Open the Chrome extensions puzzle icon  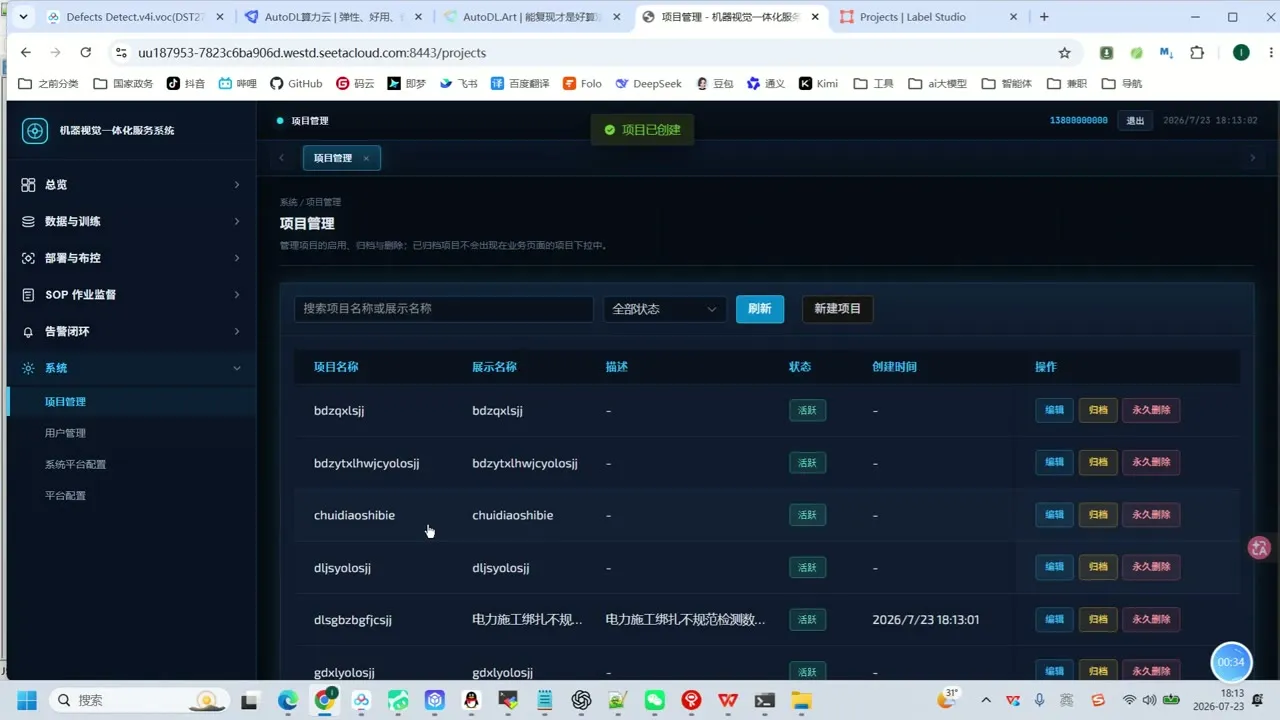point(1197,53)
